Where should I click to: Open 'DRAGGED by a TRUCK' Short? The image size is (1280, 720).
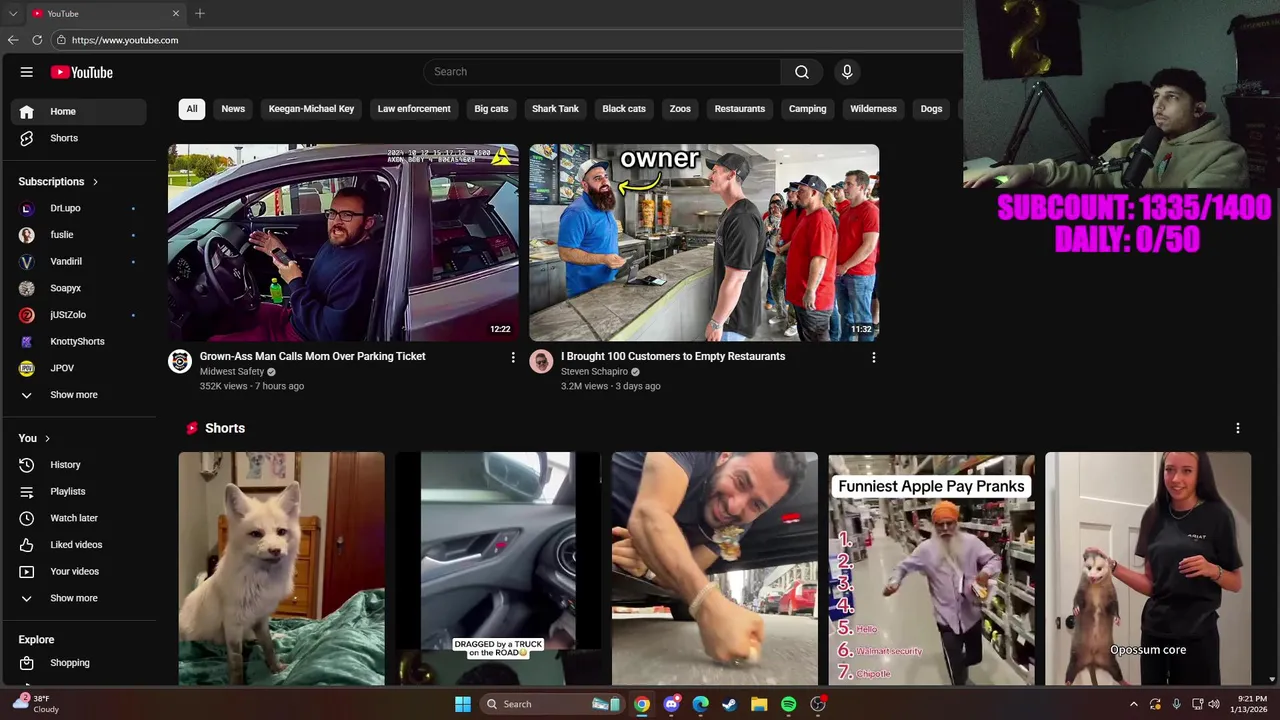tap(498, 568)
